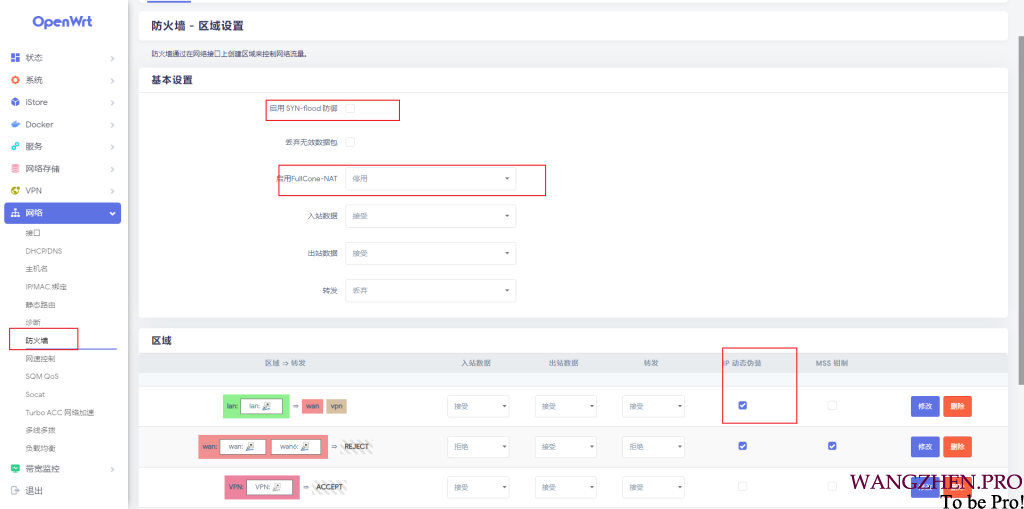Open iStore via its sidebar icon
This screenshot has height=509, width=1024.
coord(15,102)
